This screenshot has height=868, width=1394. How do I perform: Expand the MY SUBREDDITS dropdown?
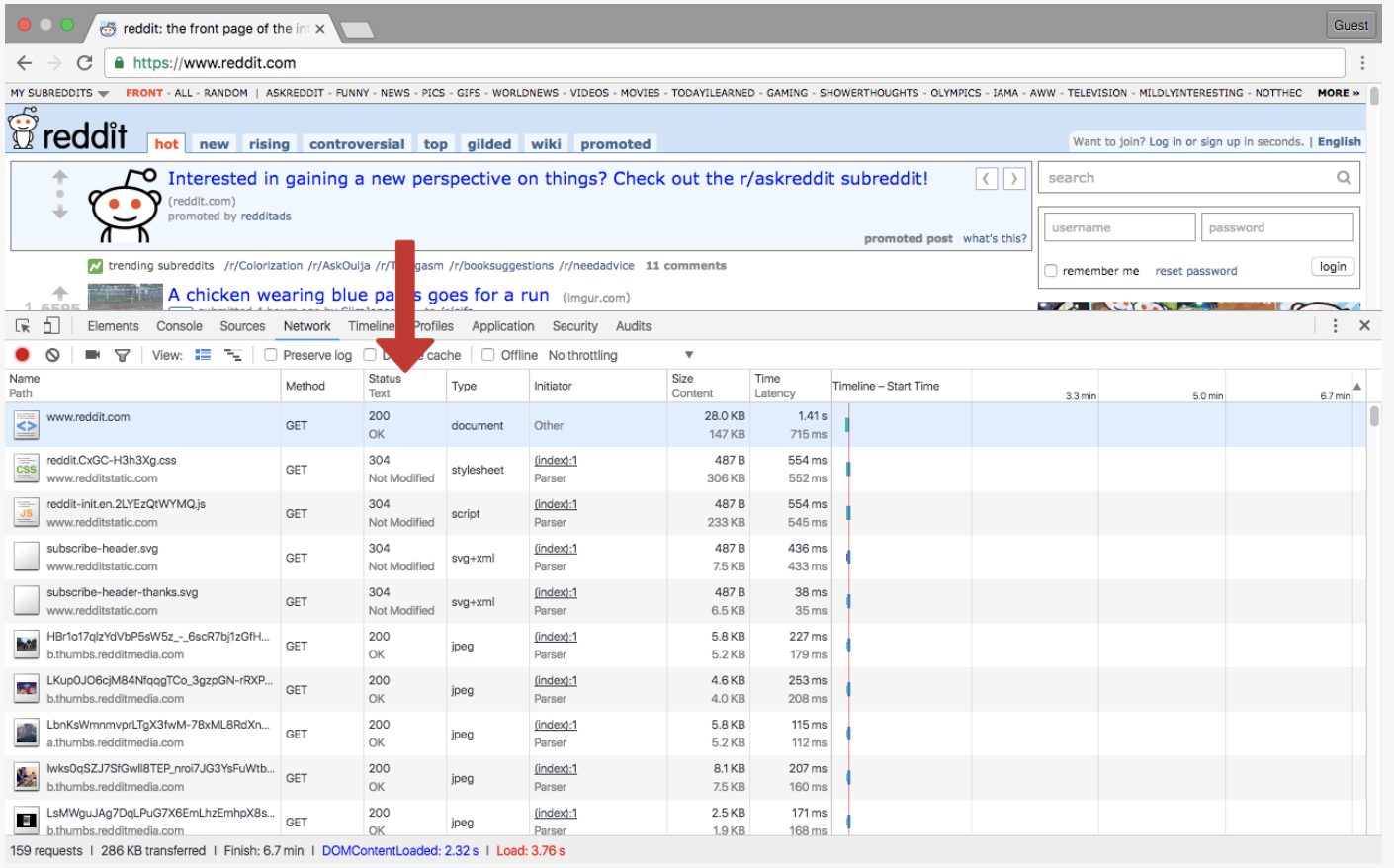59,93
